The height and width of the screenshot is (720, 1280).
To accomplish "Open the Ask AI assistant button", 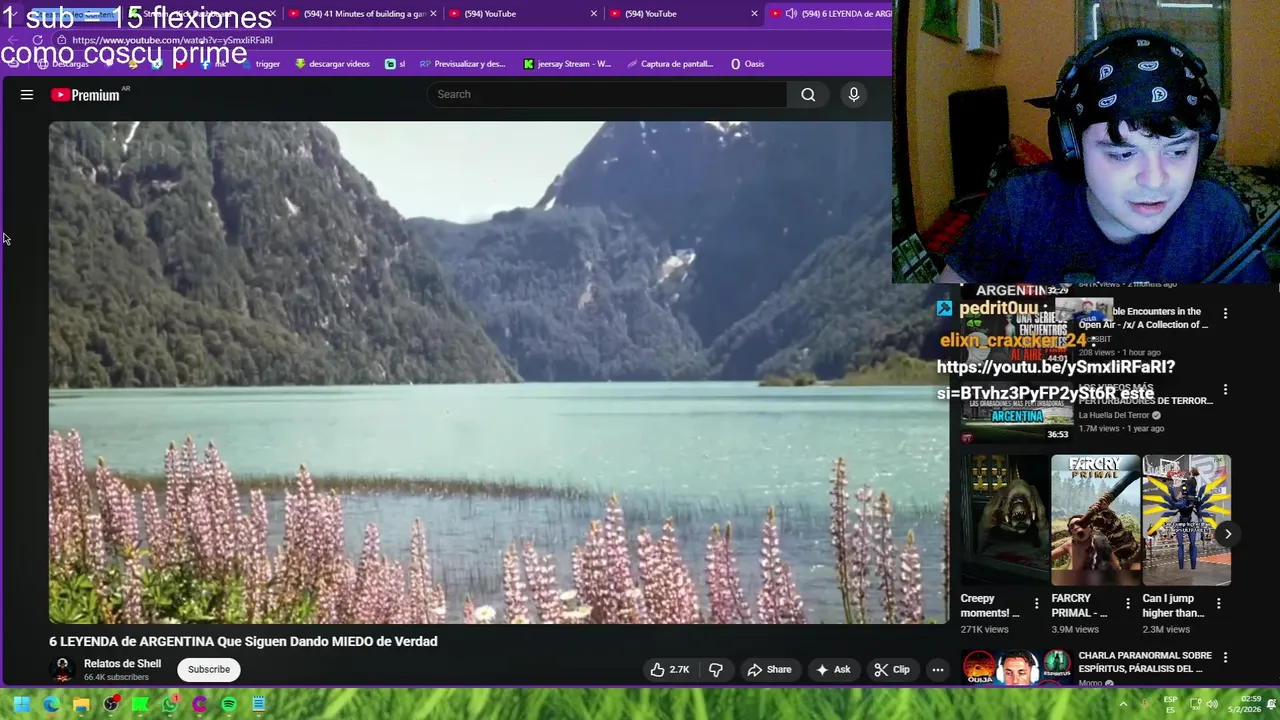I will (x=833, y=669).
